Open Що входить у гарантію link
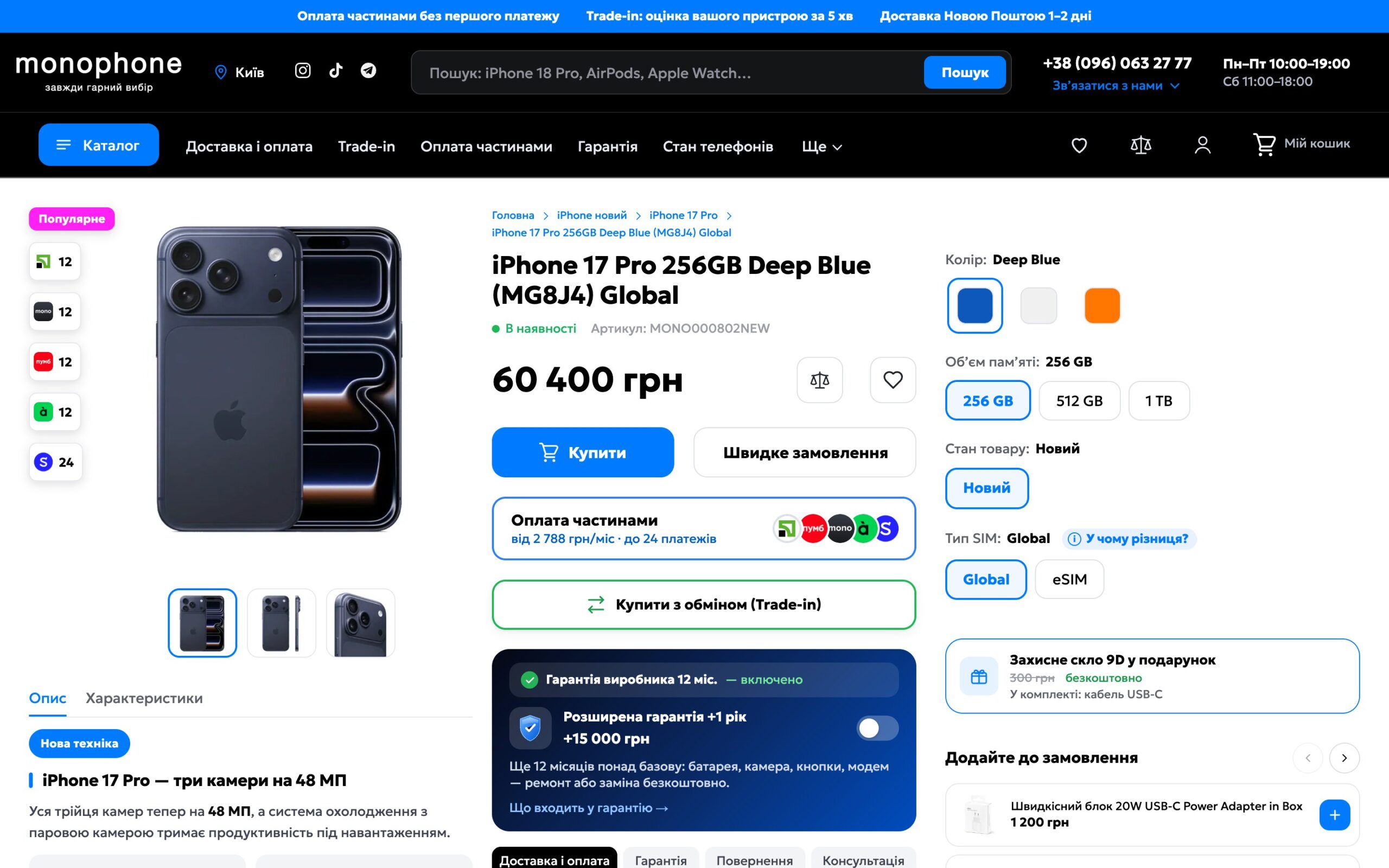This screenshot has height=868, width=1389. [589, 808]
